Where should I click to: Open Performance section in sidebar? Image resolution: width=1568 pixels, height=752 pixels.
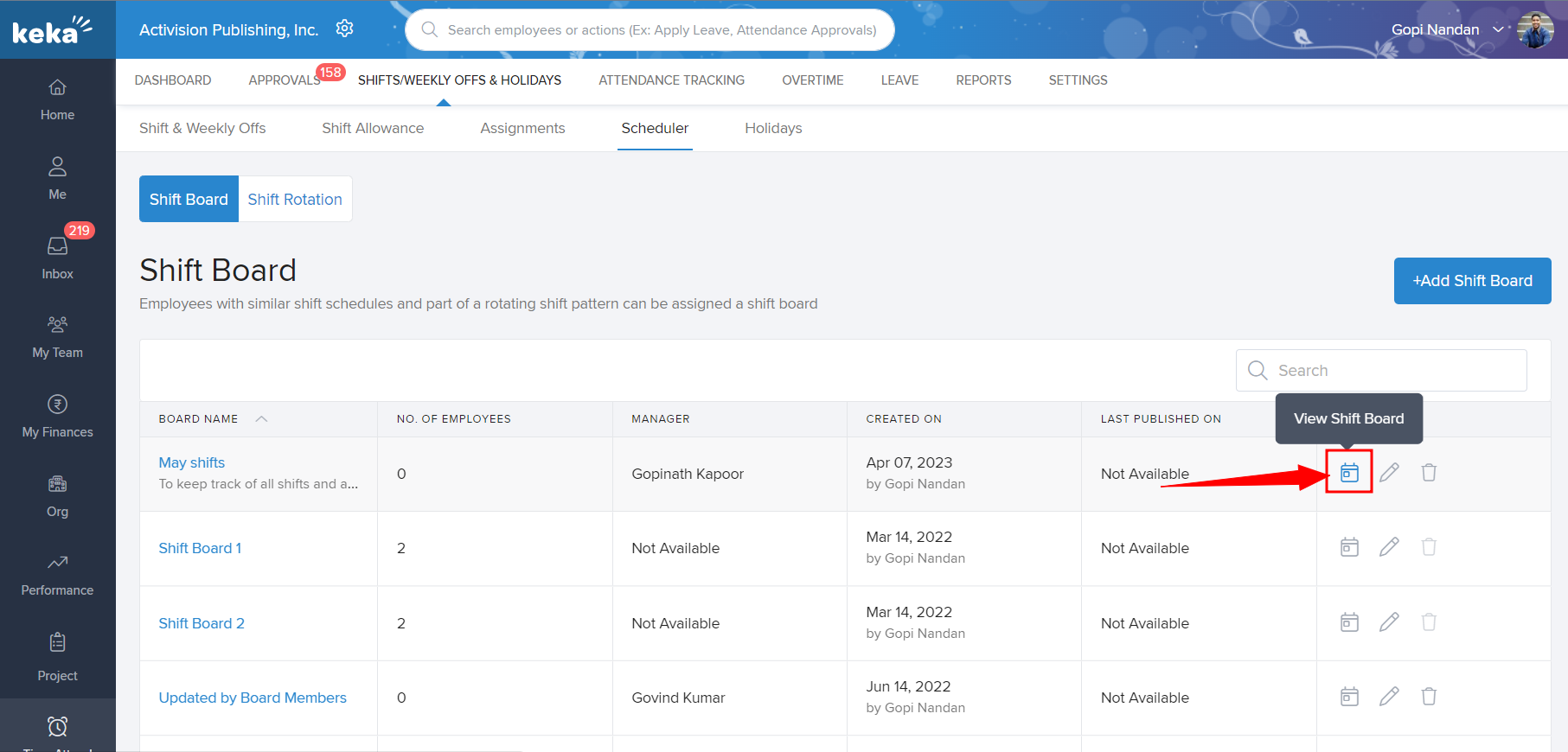click(57, 575)
